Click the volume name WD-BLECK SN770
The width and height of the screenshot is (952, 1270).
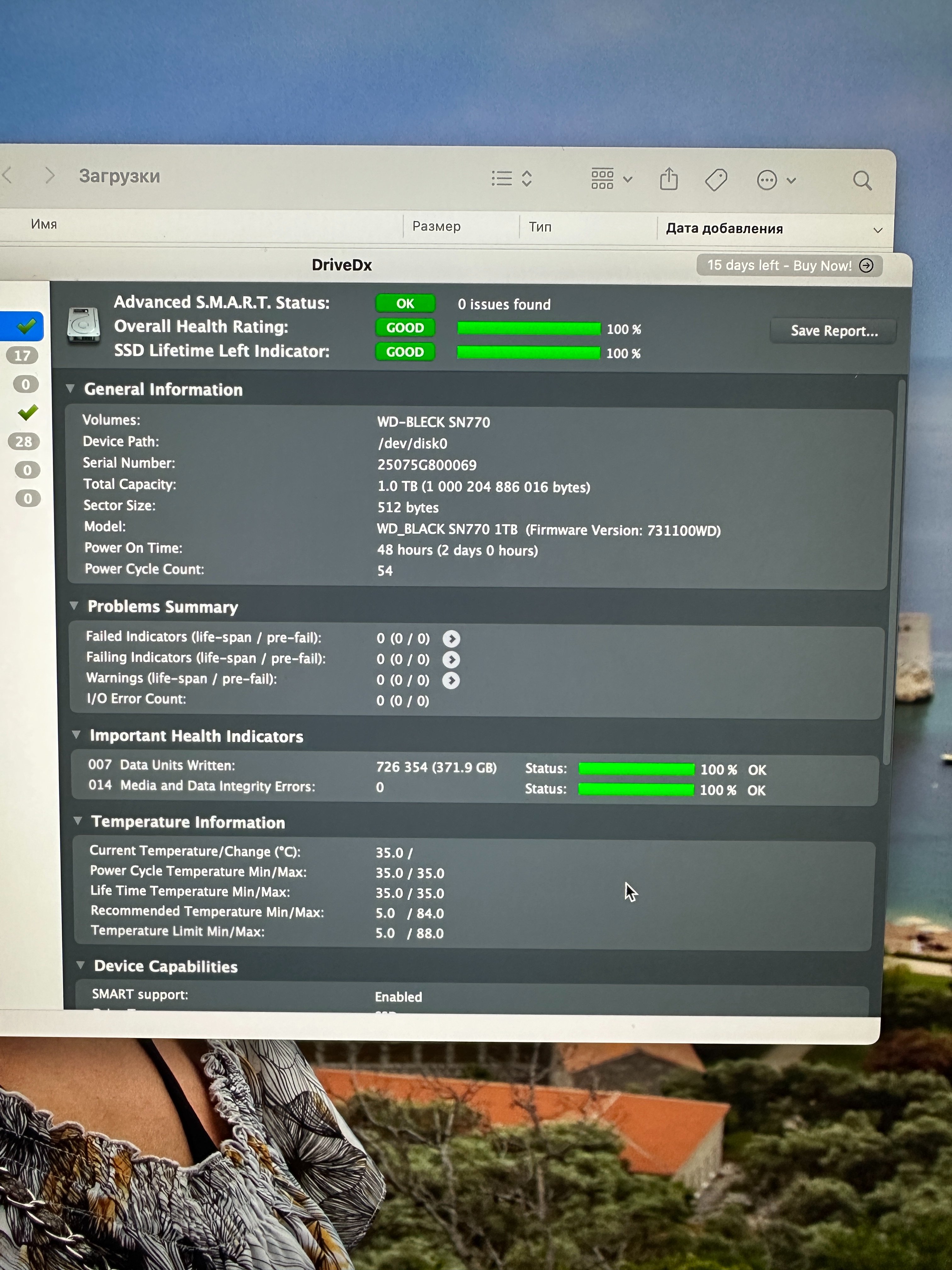click(x=434, y=422)
